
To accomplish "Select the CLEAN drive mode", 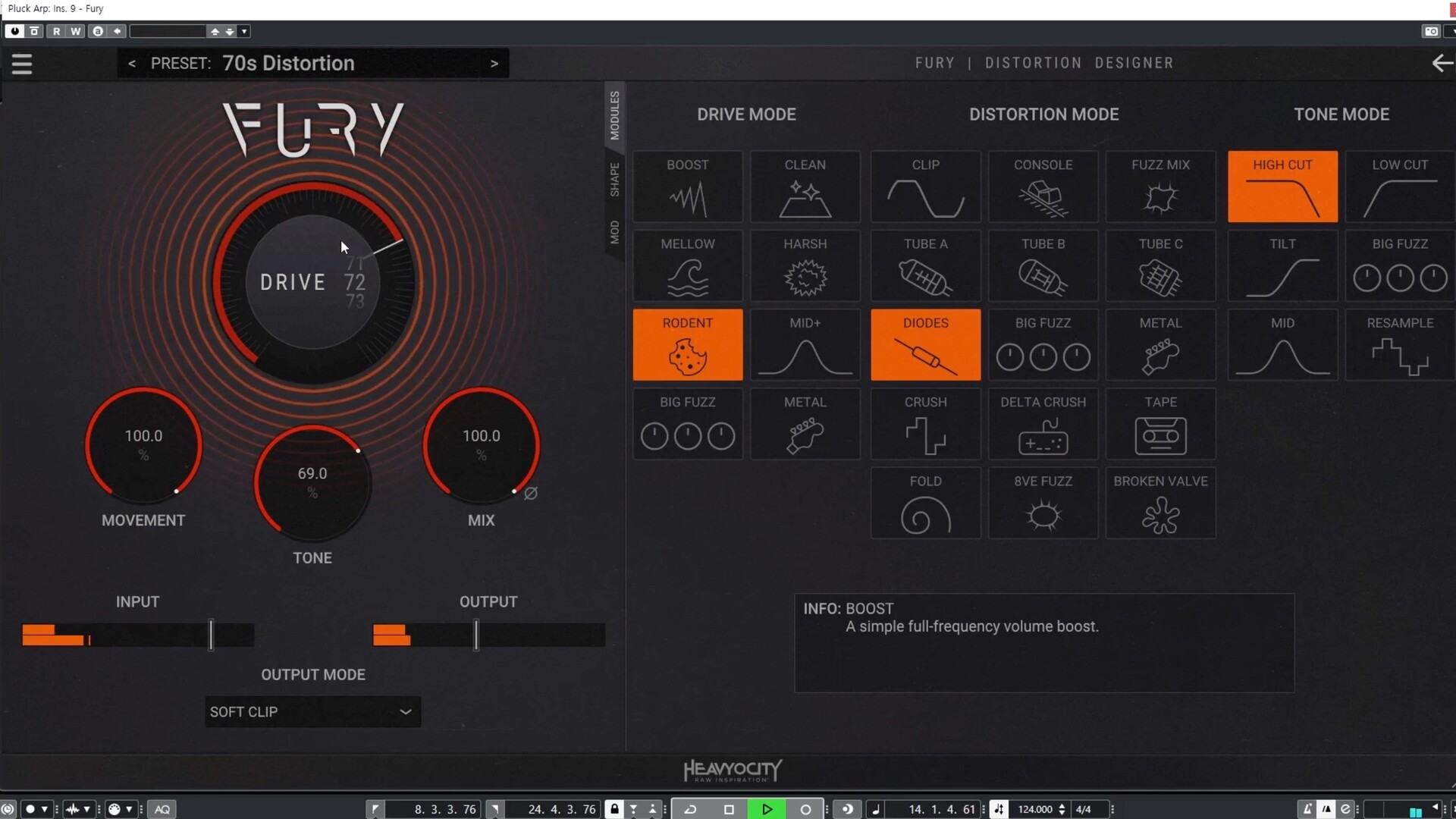I will point(805,187).
